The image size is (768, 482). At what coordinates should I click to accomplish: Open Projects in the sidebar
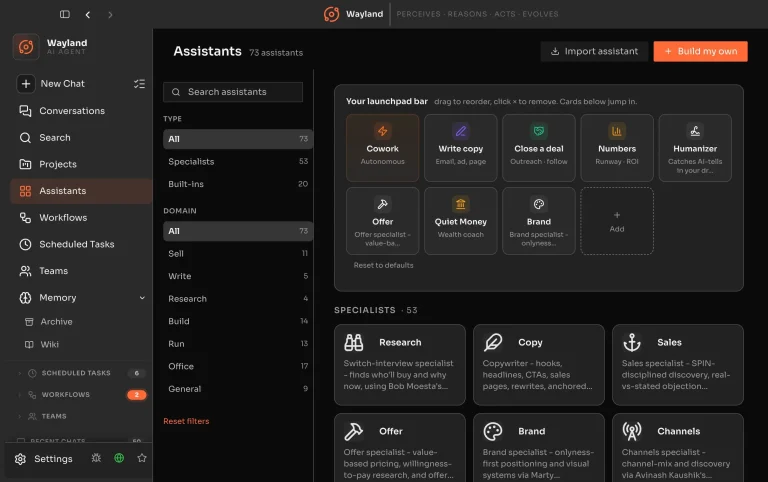tap(81, 164)
